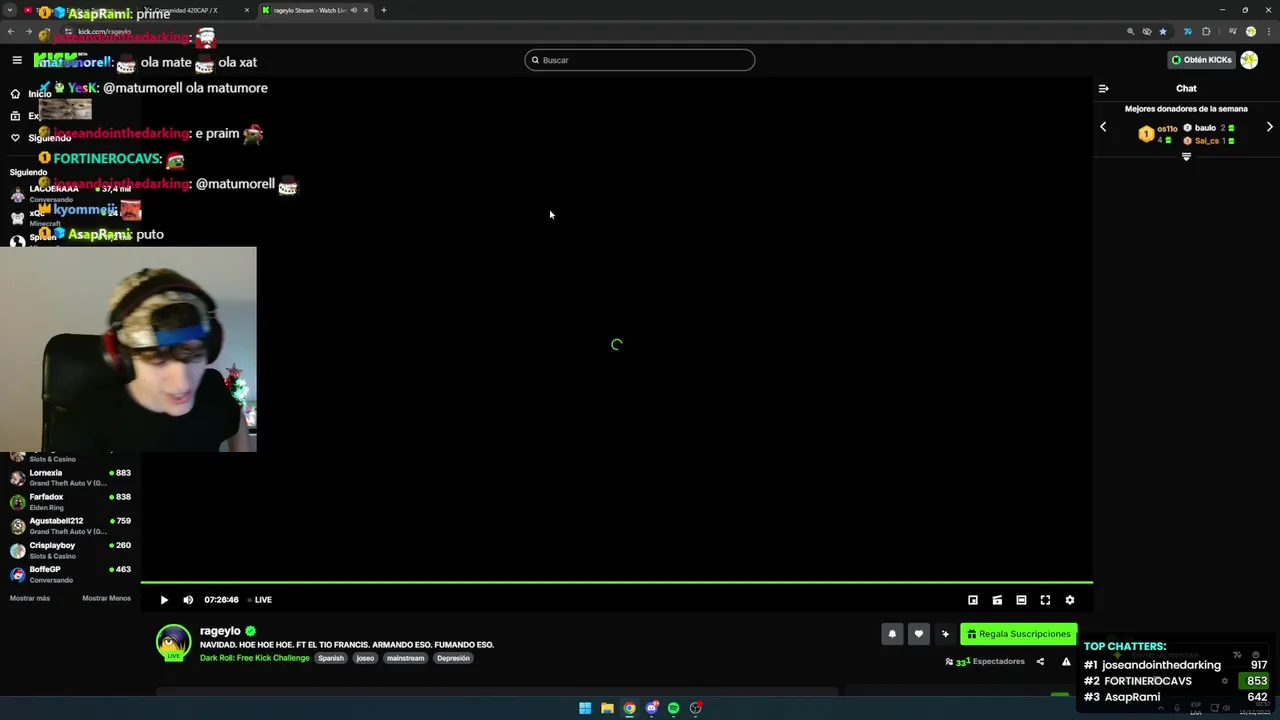Click Mostrar Menos in sidebar
Image resolution: width=1280 pixels, height=720 pixels.
pos(106,598)
